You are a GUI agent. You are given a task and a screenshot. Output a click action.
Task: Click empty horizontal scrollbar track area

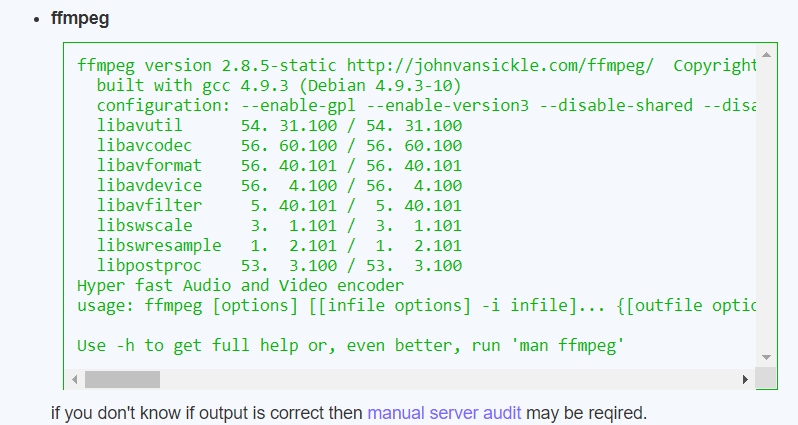click(x=450, y=380)
